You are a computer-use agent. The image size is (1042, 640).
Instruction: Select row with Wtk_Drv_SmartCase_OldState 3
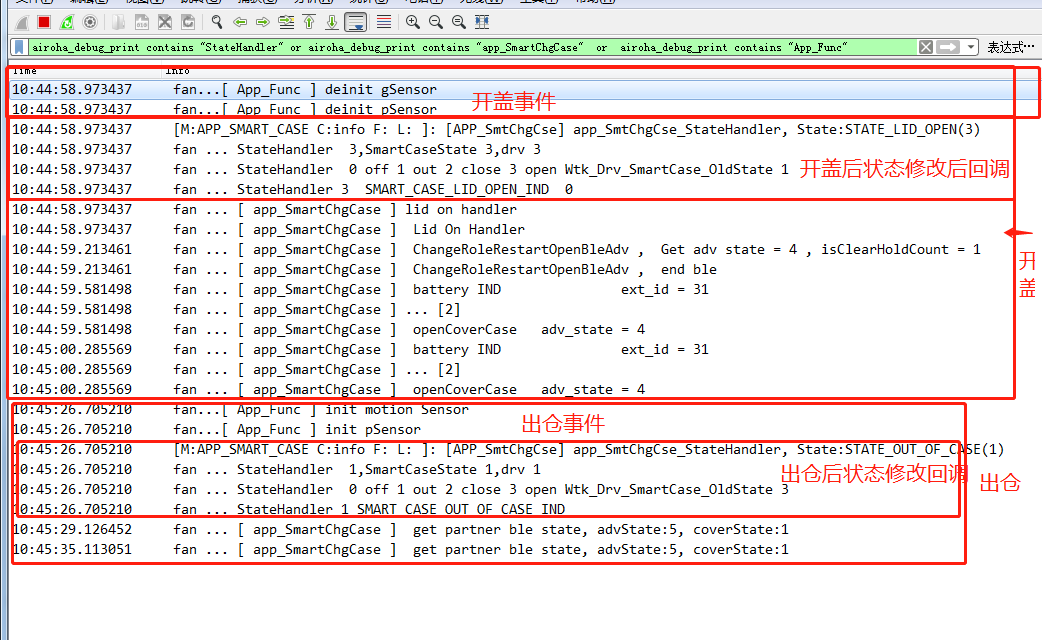(x=524, y=489)
